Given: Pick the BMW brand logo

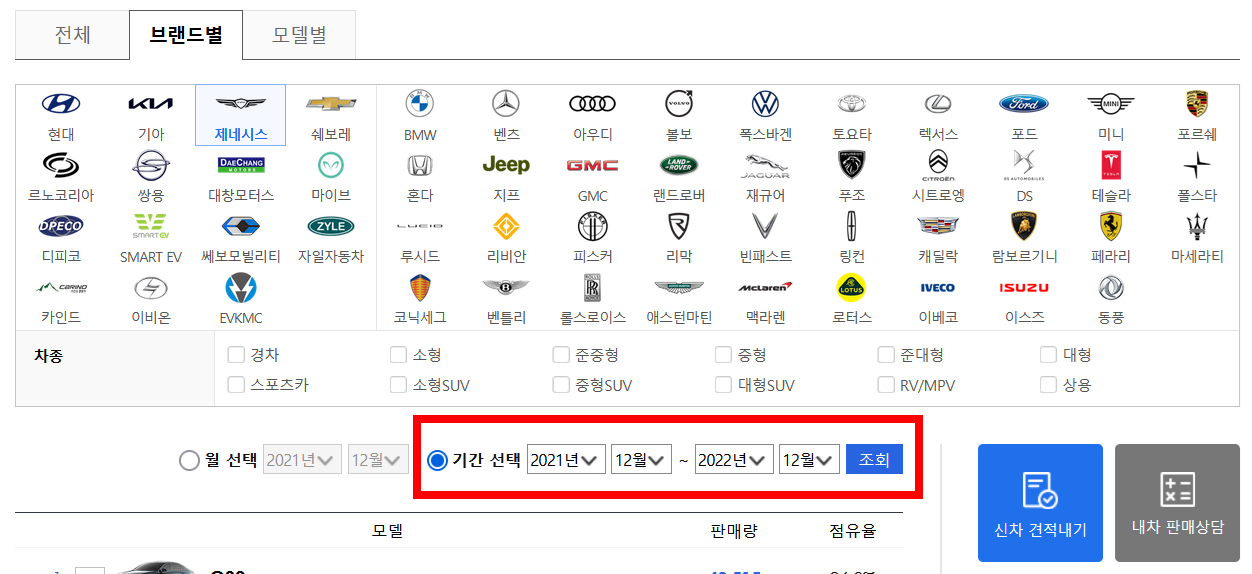Looking at the screenshot, I should [420, 103].
